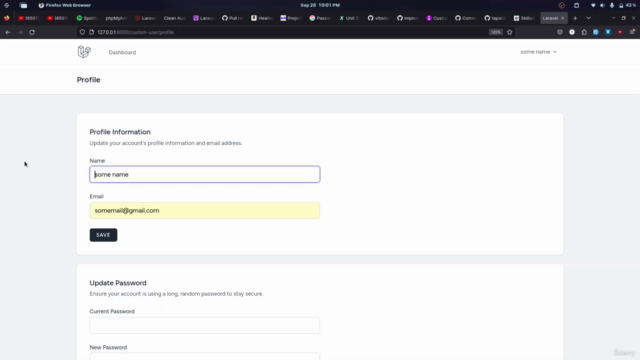The image size is (640, 360).
Task: Switch to the Health tab
Action: tap(262, 18)
